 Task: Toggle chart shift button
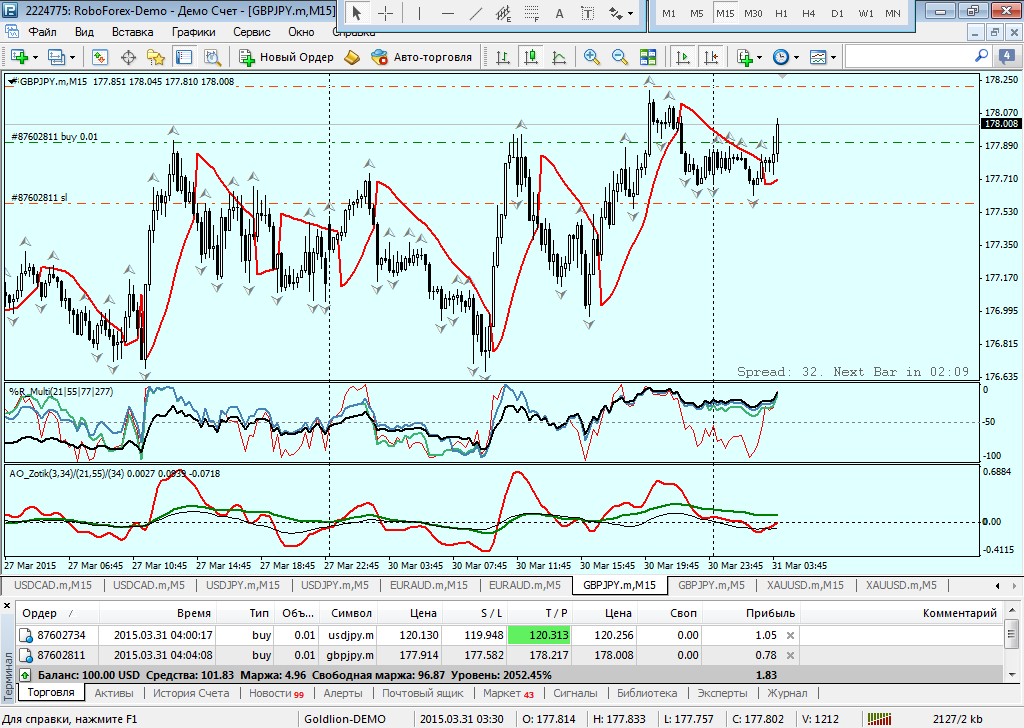tap(711, 57)
